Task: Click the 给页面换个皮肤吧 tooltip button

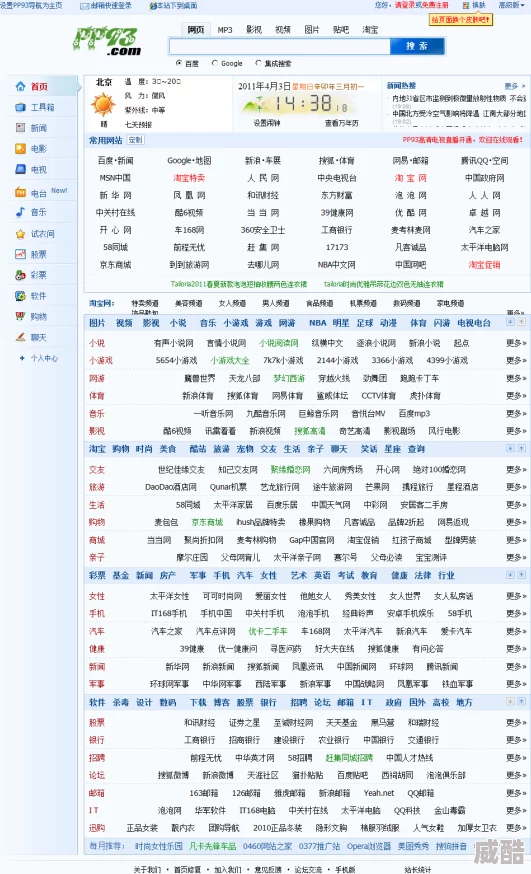Action: pyautogui.click(x=461, y=20)
